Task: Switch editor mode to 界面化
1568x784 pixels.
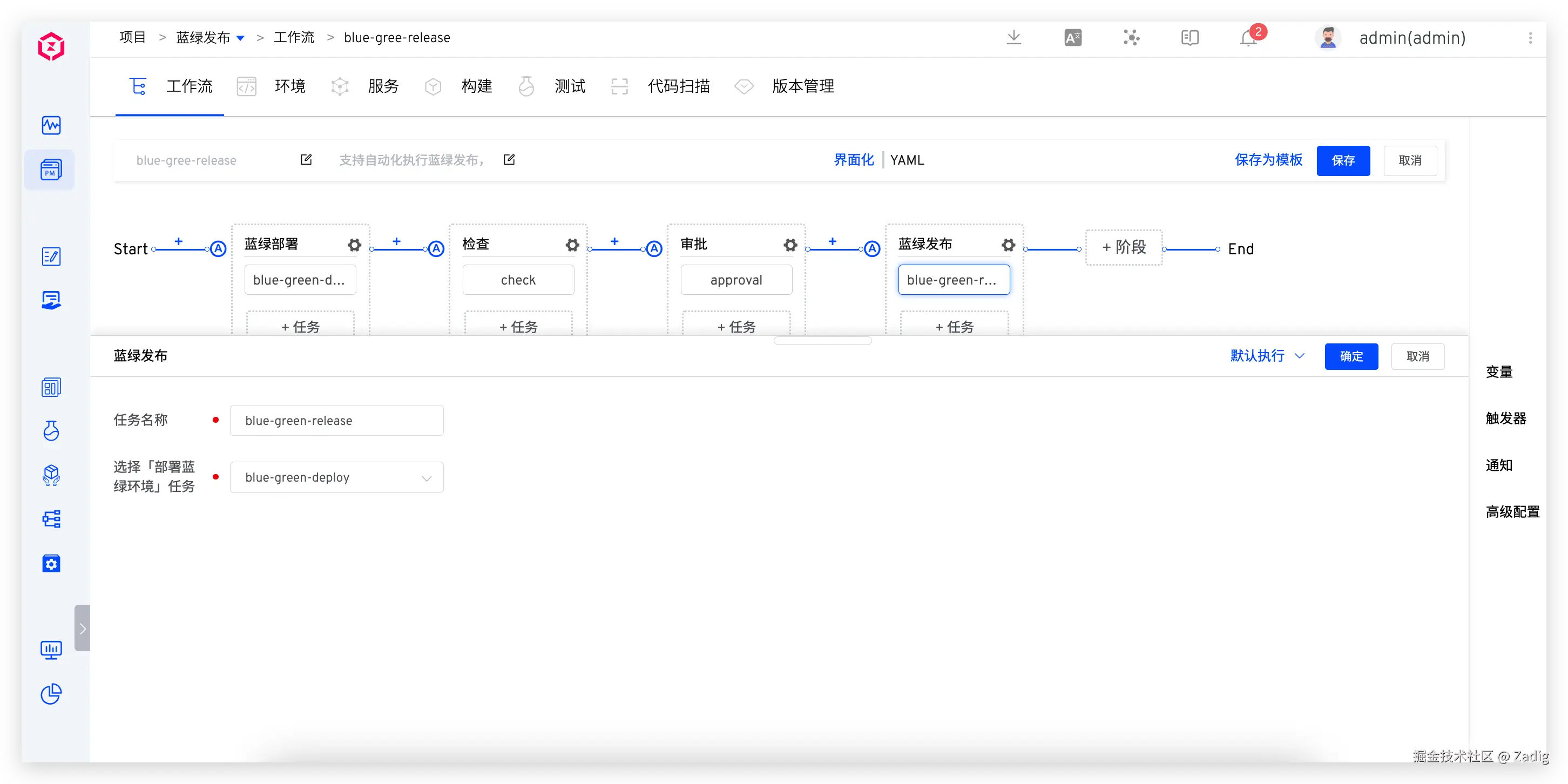Action: (x=854, y=160)
